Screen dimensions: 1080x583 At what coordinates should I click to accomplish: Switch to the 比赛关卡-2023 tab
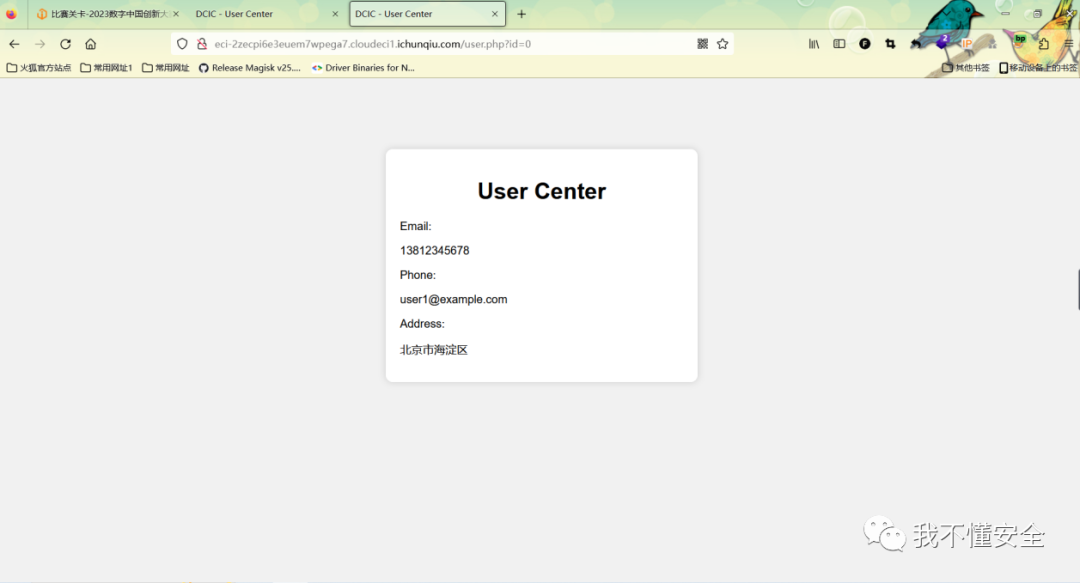click(x=107, y=14)
